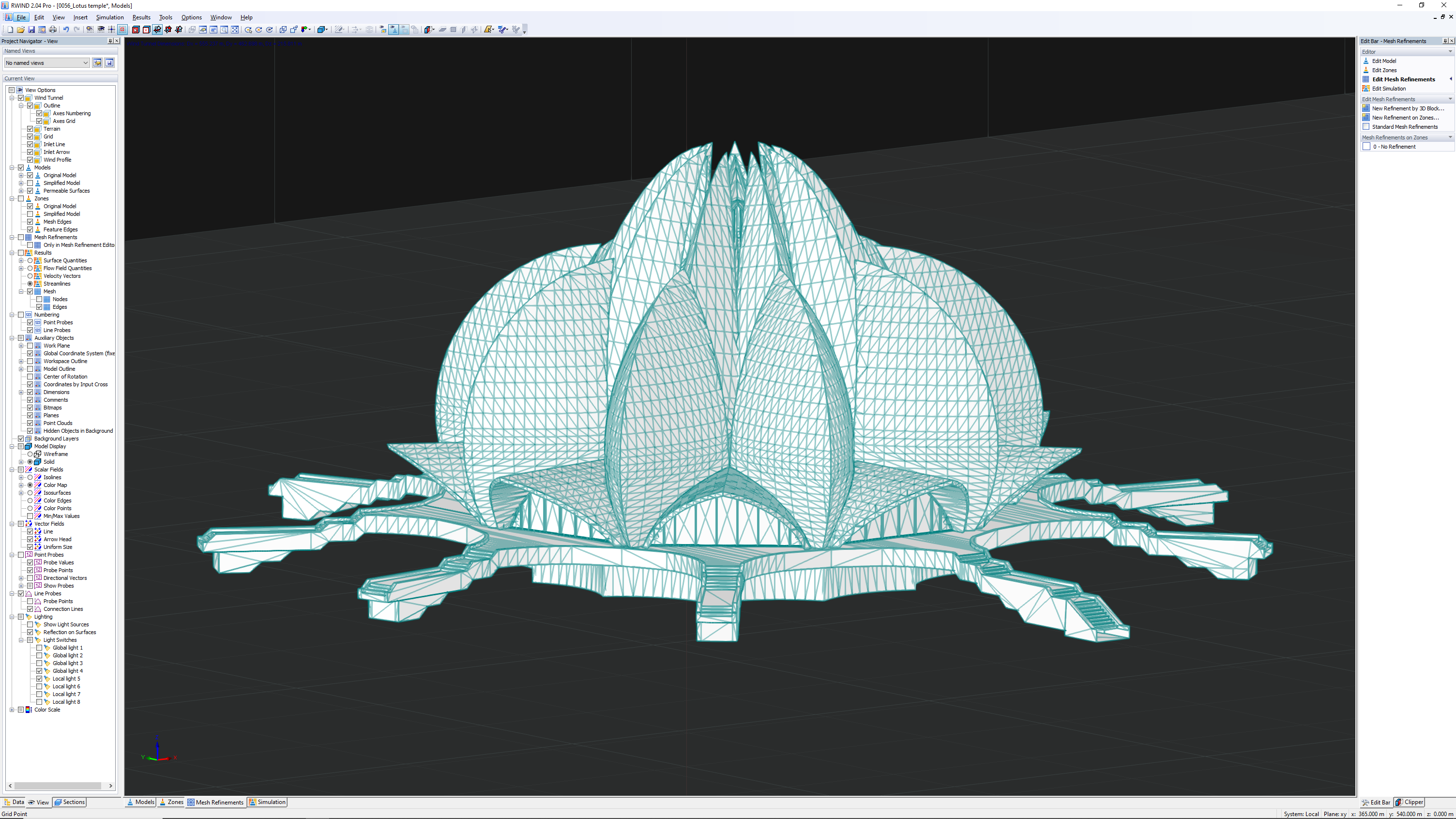Select the Streamlines radio button
The height and width of the screenshot is (819, 1456).
(x=30, y=283)
